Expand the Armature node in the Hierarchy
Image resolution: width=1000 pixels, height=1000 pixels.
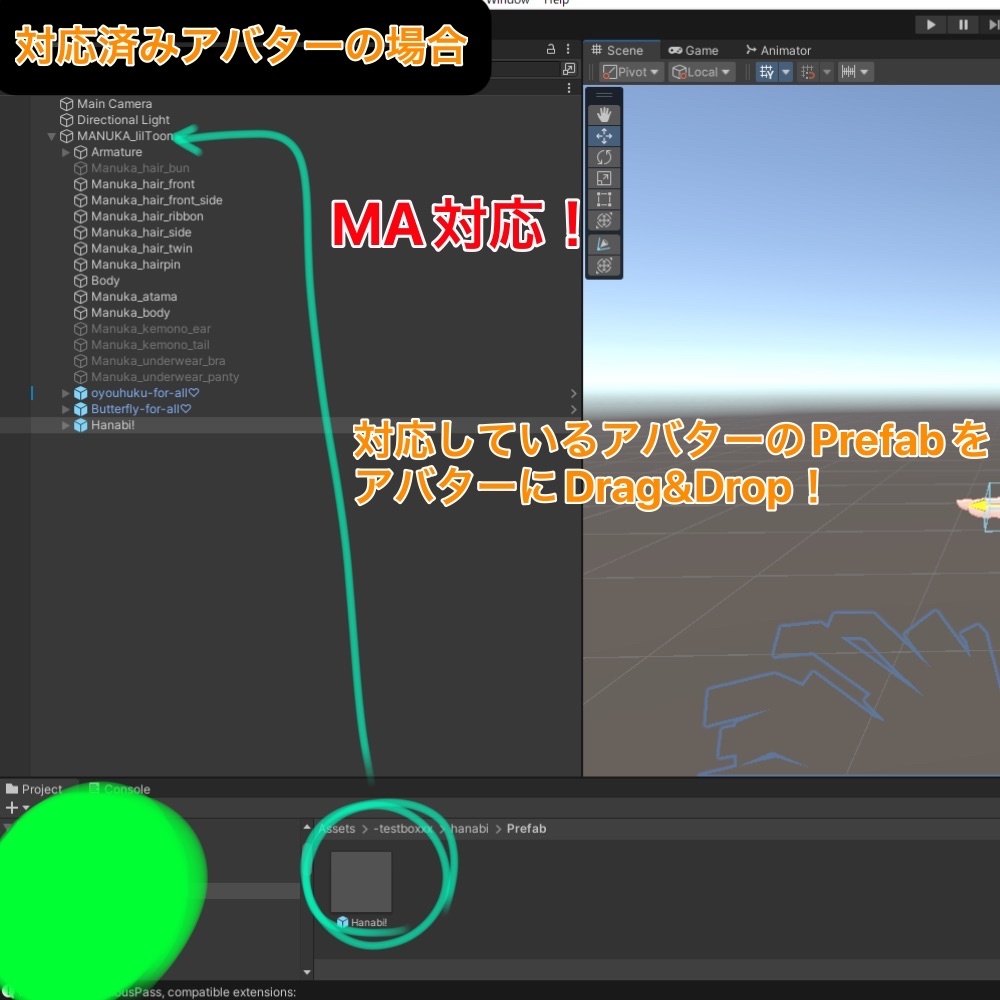pyautogui.click(x=64, y=152)
